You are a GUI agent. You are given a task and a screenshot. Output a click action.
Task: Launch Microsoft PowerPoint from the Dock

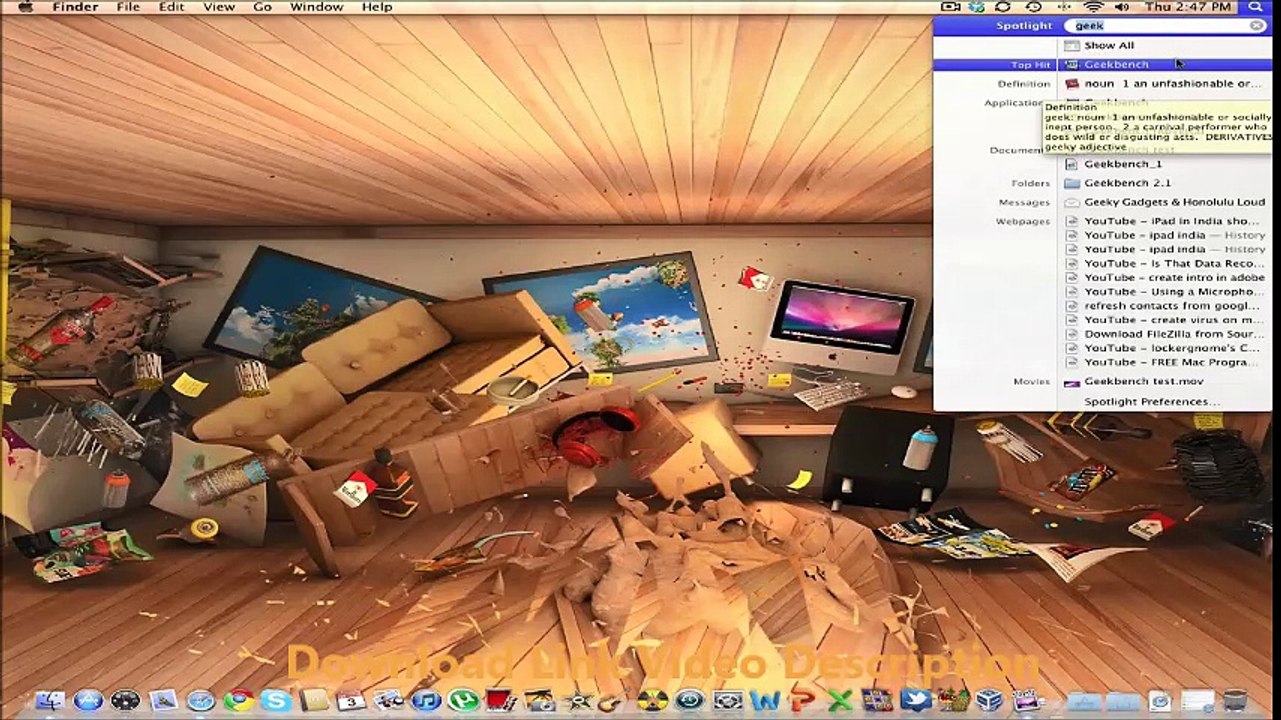[x=803, y=700]
